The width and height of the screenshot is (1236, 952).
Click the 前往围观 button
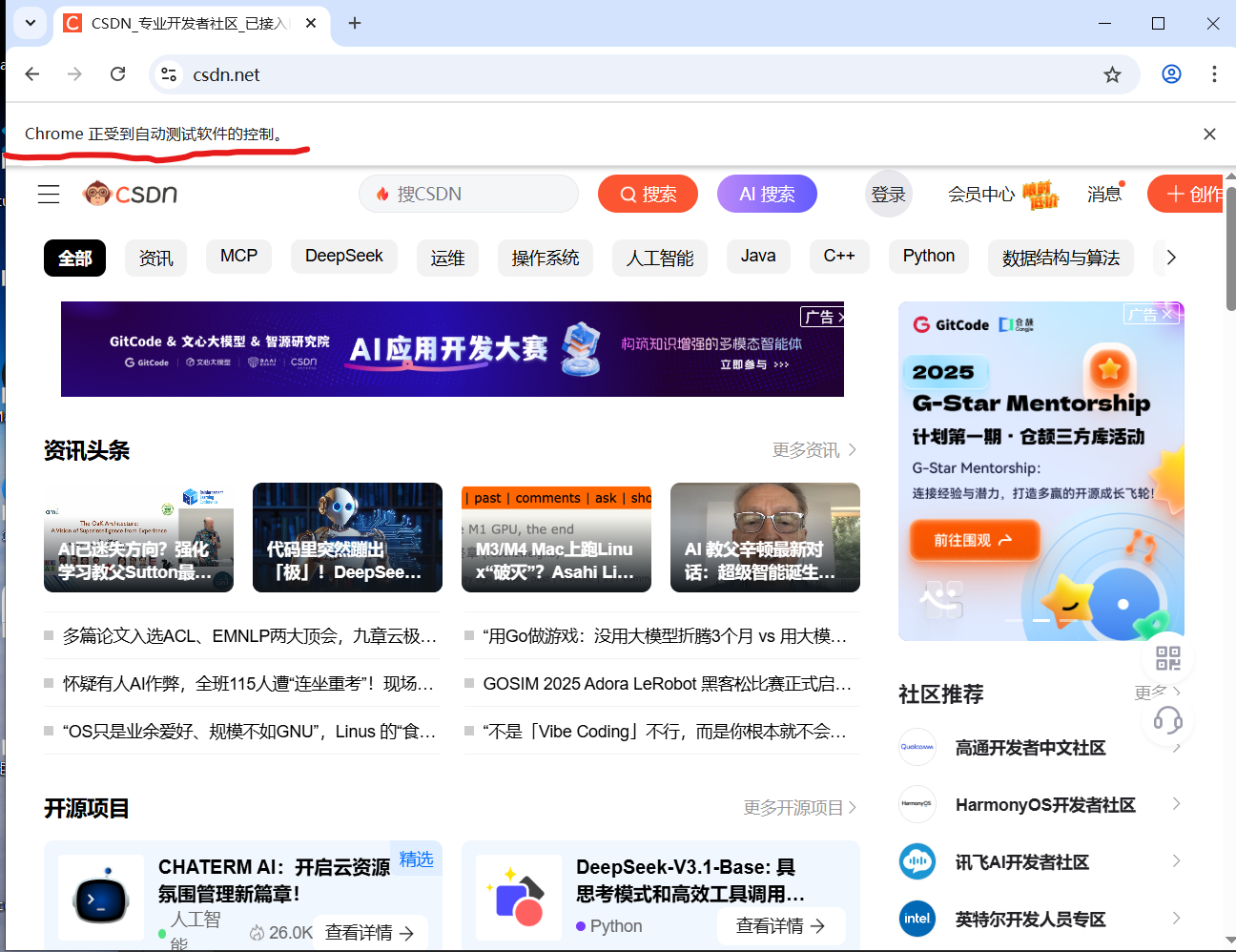click(x=974, y=539)
